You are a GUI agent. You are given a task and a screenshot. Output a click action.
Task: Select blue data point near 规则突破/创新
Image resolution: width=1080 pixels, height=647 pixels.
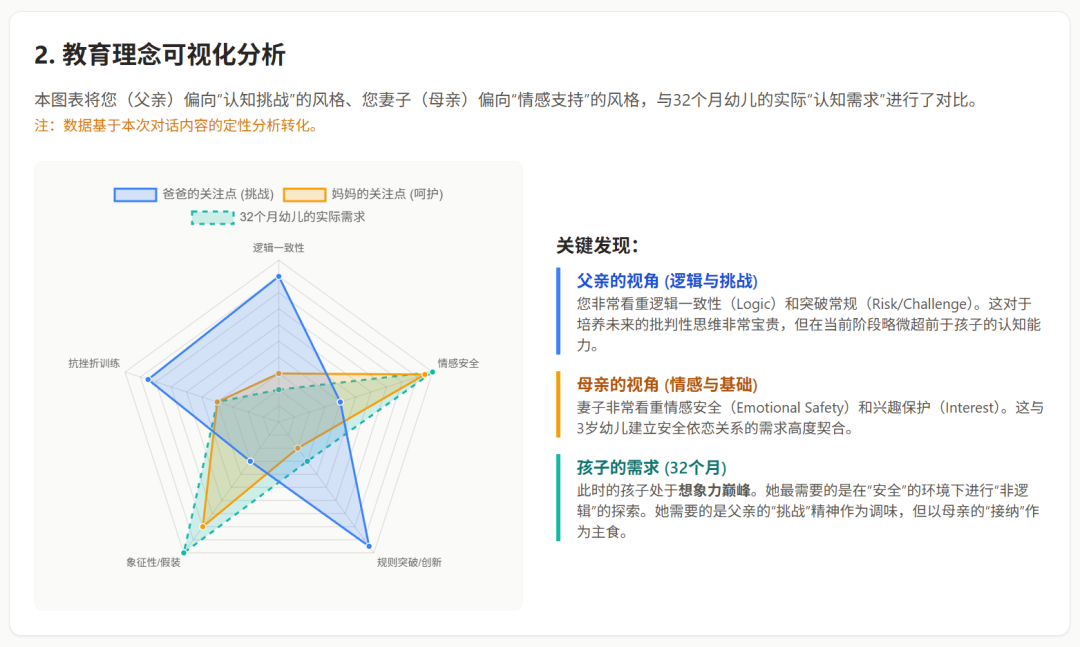point(368,546)
